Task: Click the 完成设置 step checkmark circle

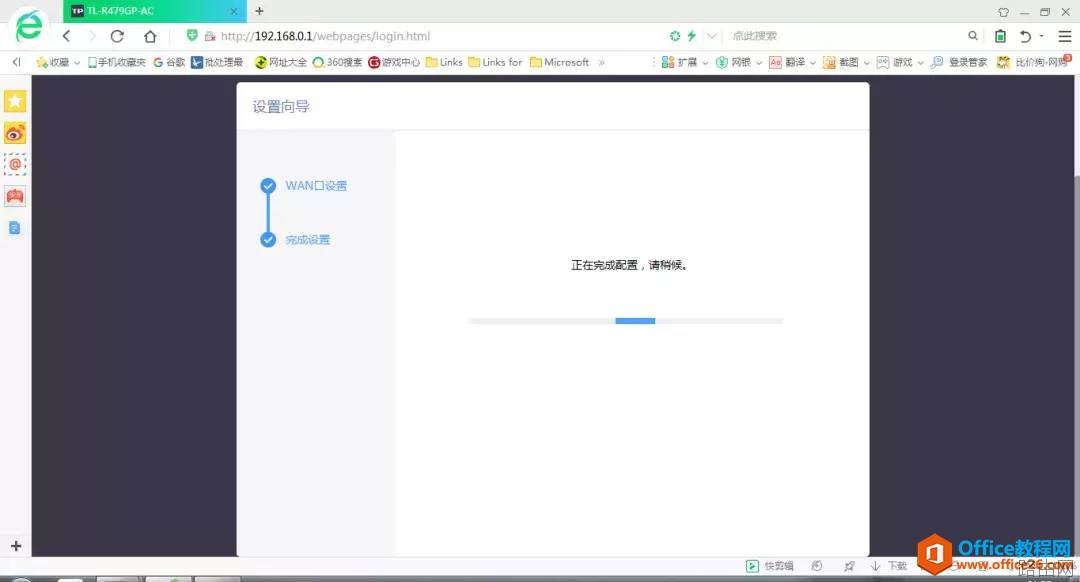Action: pos(268,240)
